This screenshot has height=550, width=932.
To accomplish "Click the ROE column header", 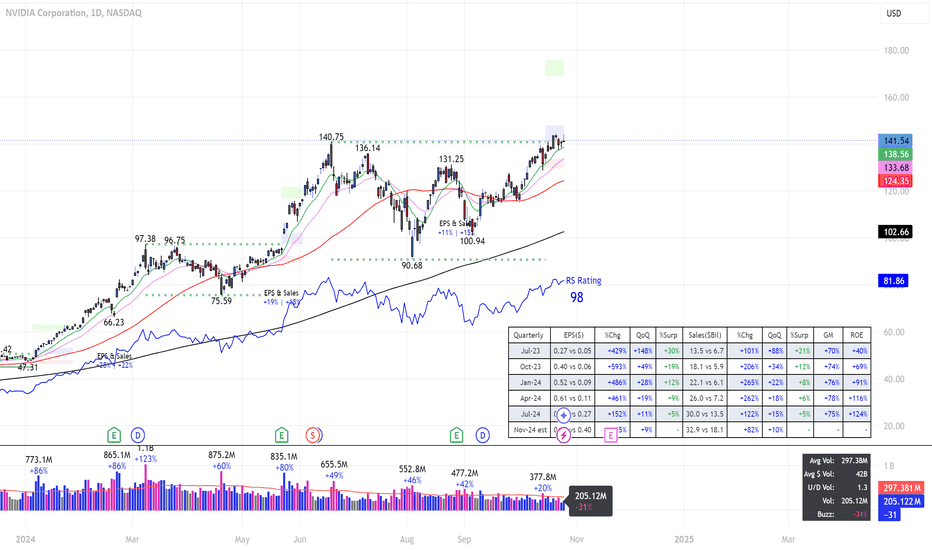I will click(857, 335).
